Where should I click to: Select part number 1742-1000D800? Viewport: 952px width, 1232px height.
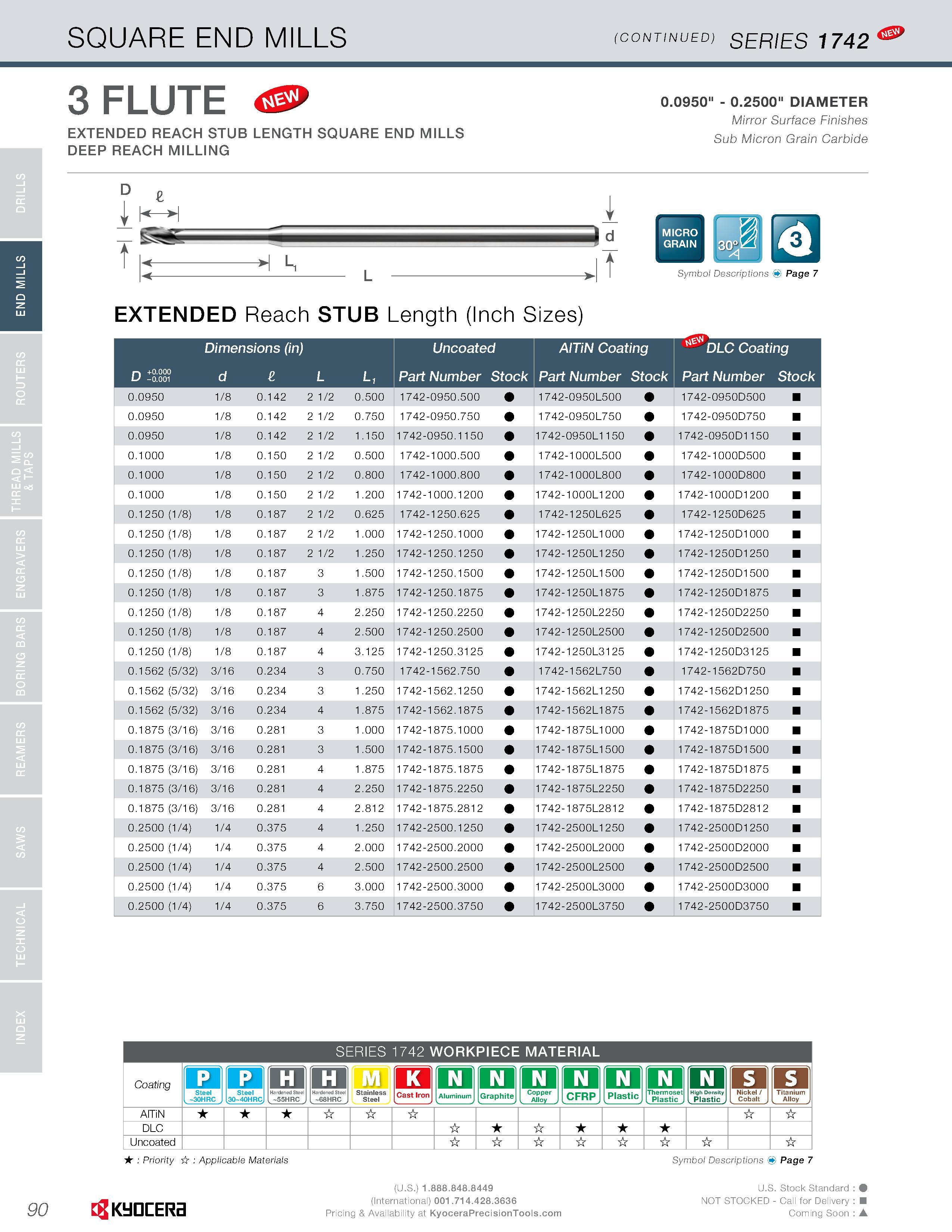pos(723,476)
